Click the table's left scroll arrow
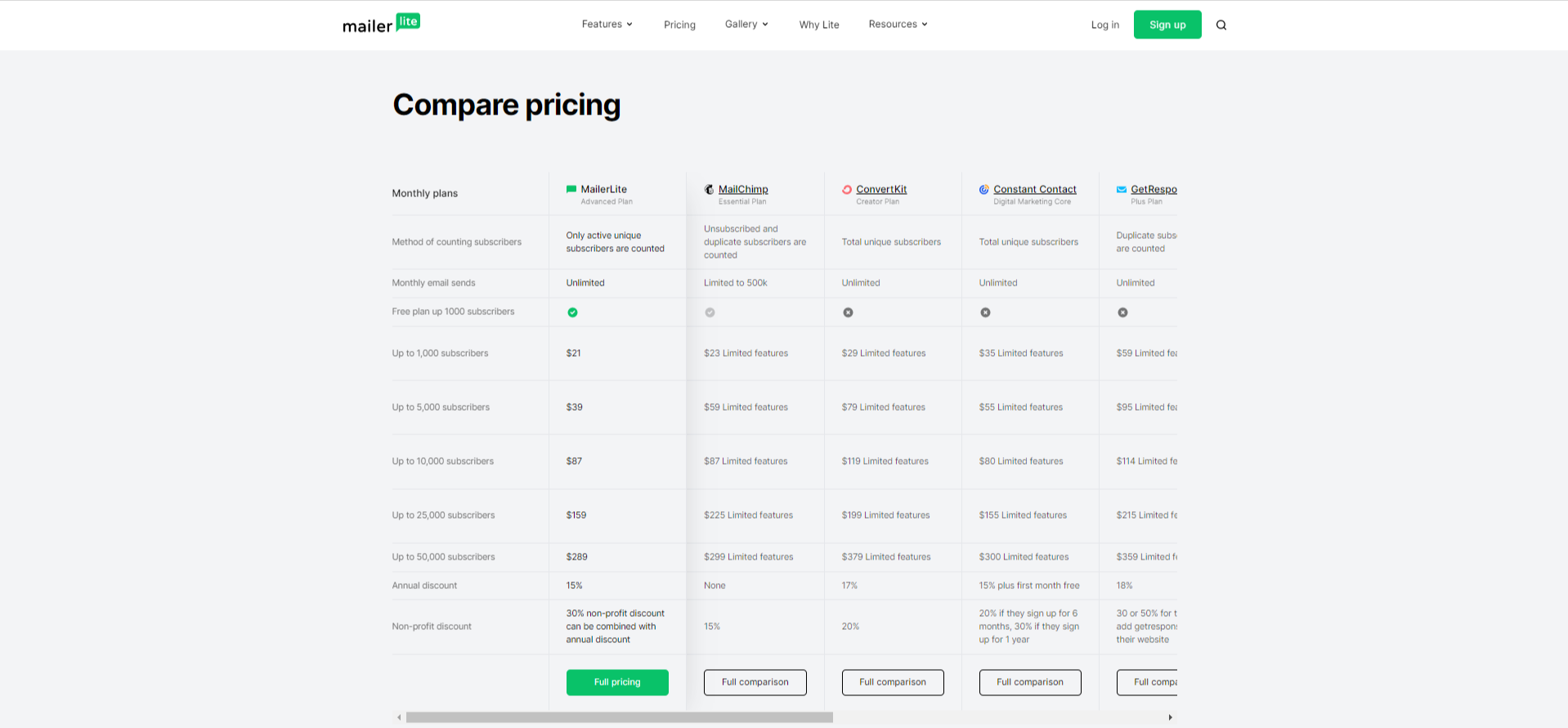 (x=399, y=717)
